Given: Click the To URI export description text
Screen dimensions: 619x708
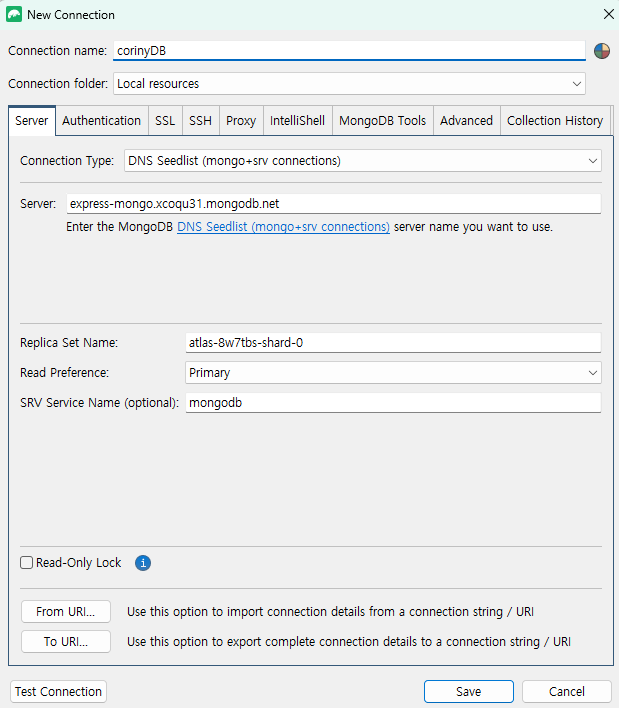Looking at the screenshot, I should 349,642.
